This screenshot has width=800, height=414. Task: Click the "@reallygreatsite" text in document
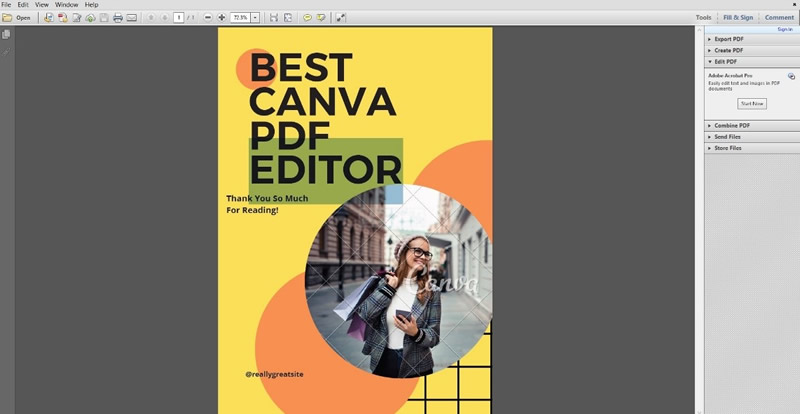coord(274,374)
